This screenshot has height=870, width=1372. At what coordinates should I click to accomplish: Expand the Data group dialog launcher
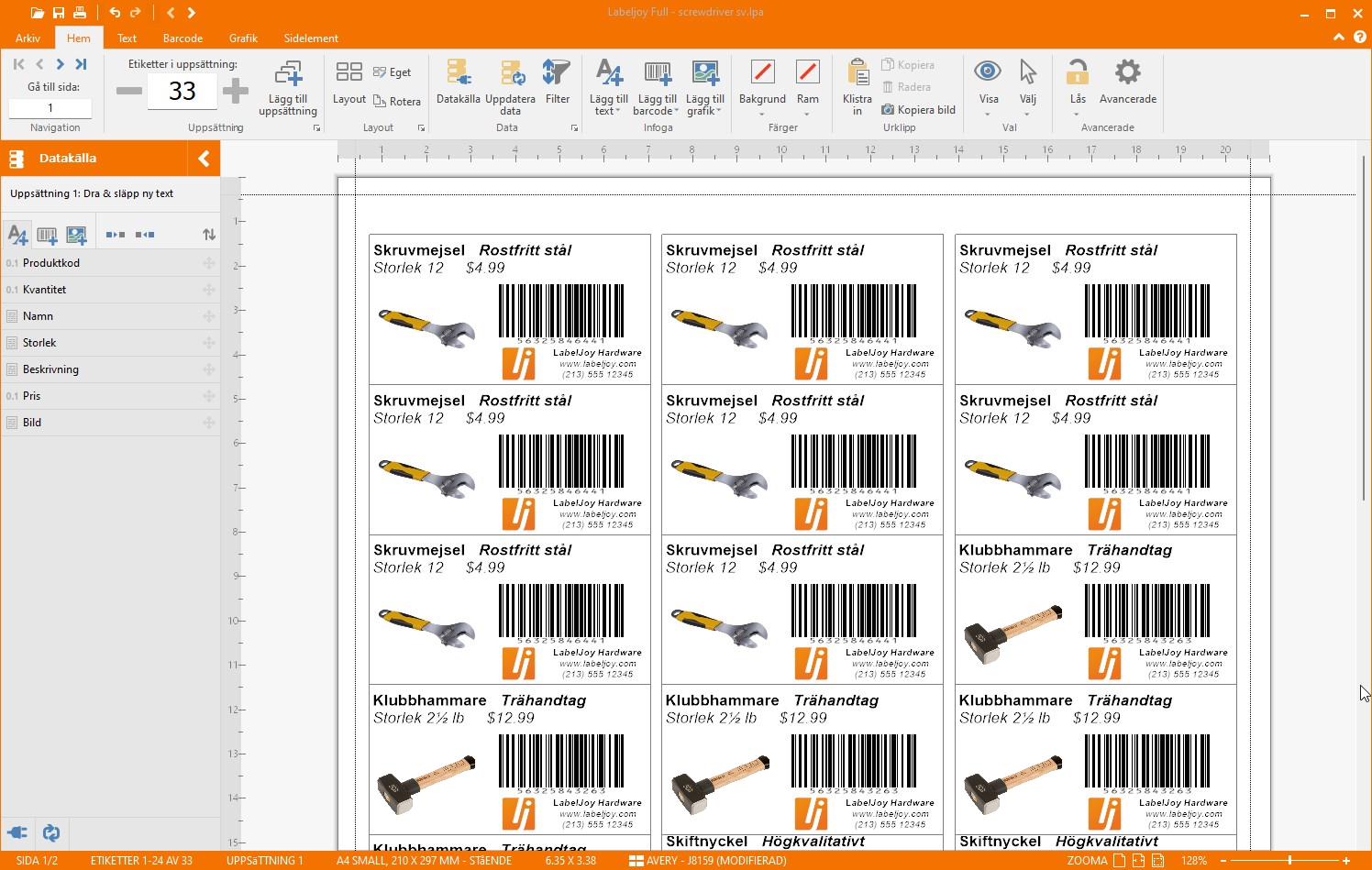(x=575, y=128)
